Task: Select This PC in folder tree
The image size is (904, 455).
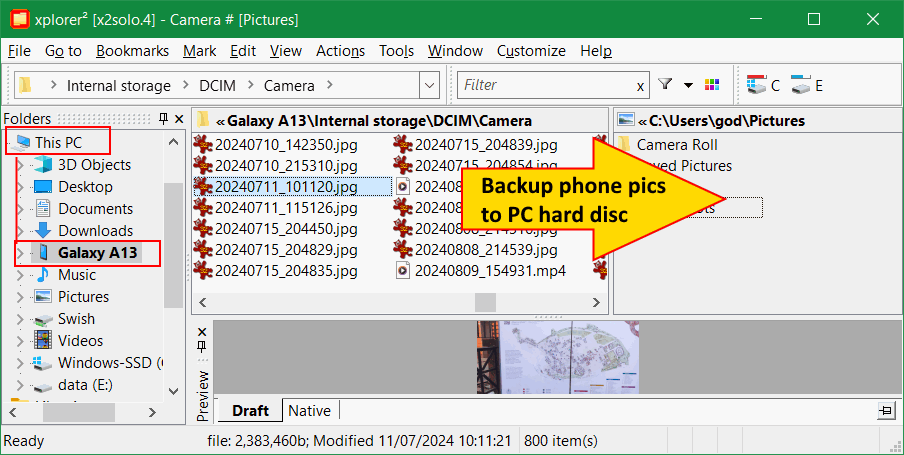Action: tap(58, 142)
